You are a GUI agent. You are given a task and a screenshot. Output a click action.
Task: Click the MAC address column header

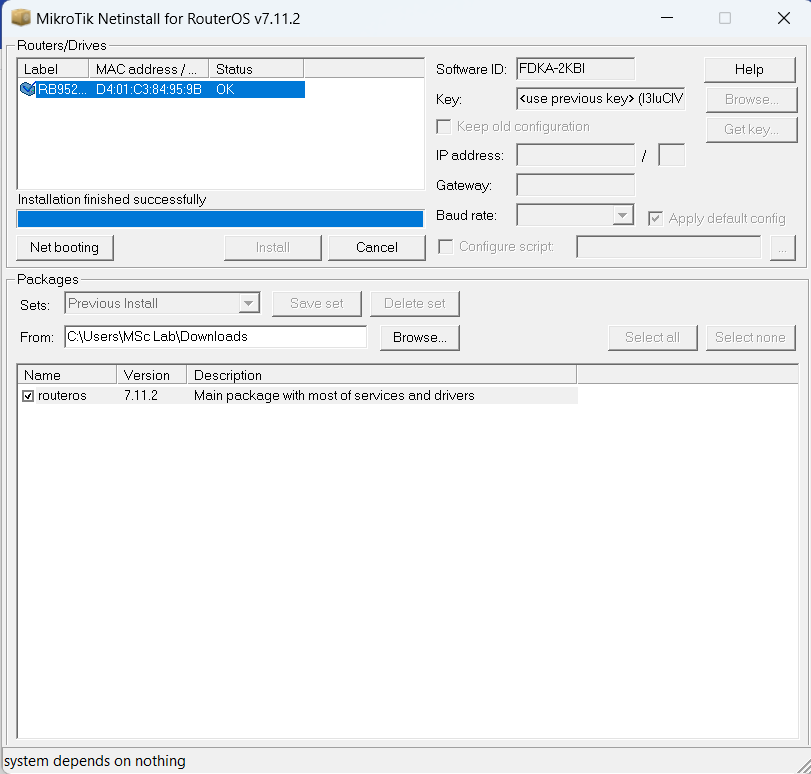148,69
